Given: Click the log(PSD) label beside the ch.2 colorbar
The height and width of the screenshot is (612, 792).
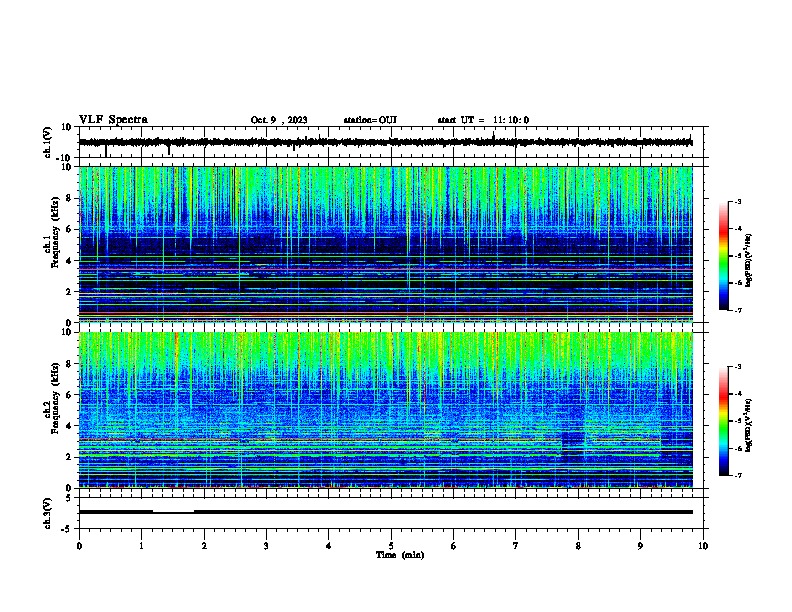Looking at the screenshot, I should coord(748,425).
